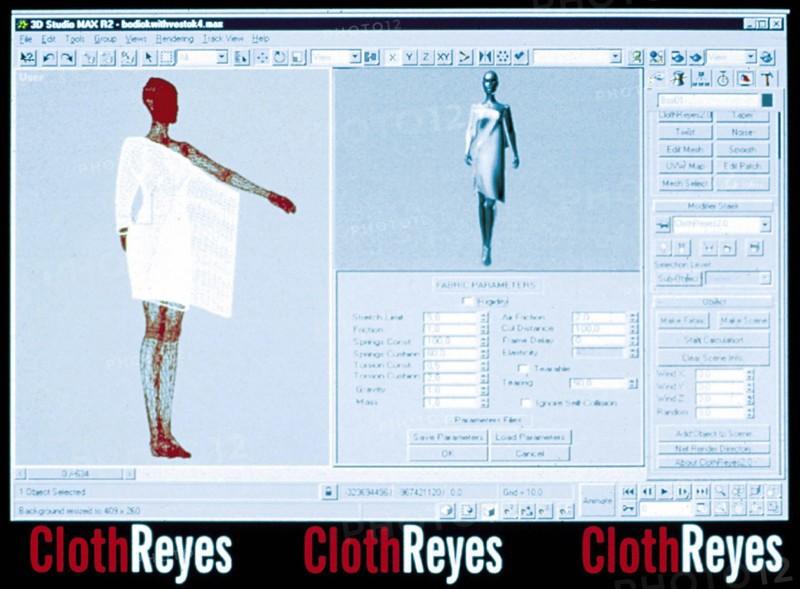Switch to the Motion command panel tab
800x589 pixels.
pos(723,79)
